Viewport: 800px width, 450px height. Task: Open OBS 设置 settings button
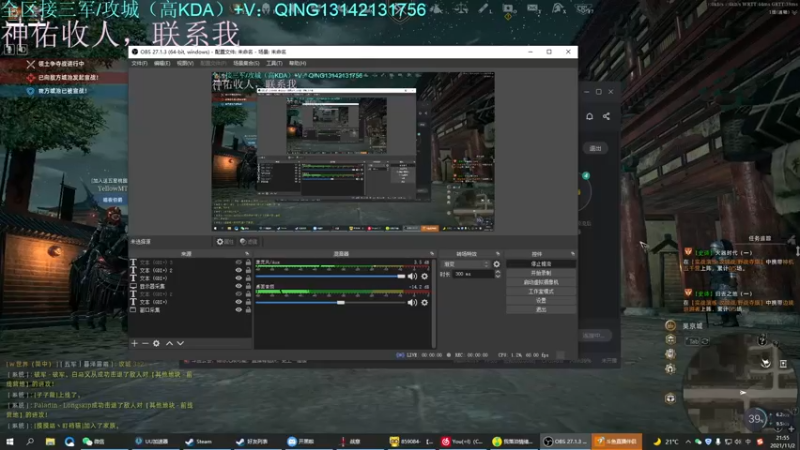pyautogui.click(x=541, y=301)
